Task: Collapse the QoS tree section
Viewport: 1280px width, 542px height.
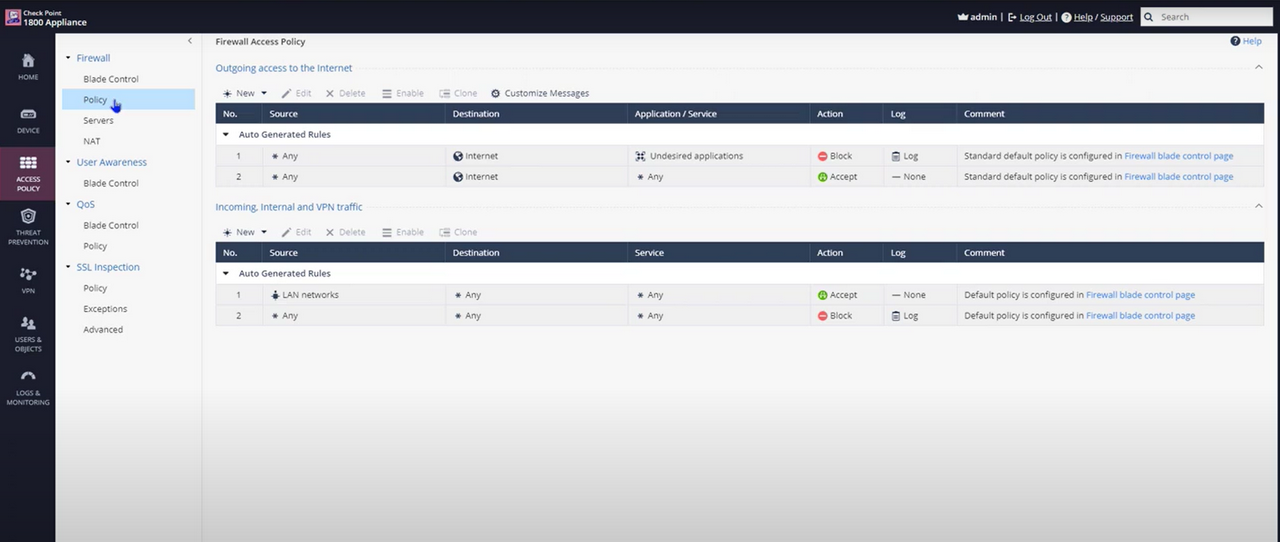Action: [x=68, y=204]
